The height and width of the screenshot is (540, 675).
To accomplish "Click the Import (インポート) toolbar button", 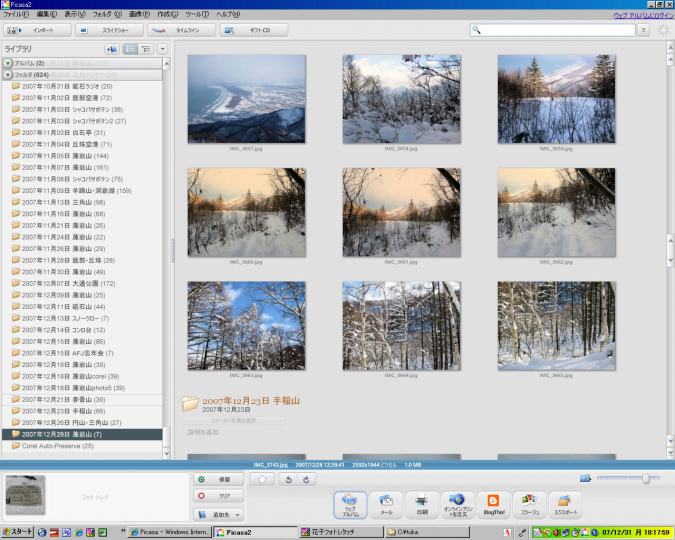I will click(x=37, y=30).
